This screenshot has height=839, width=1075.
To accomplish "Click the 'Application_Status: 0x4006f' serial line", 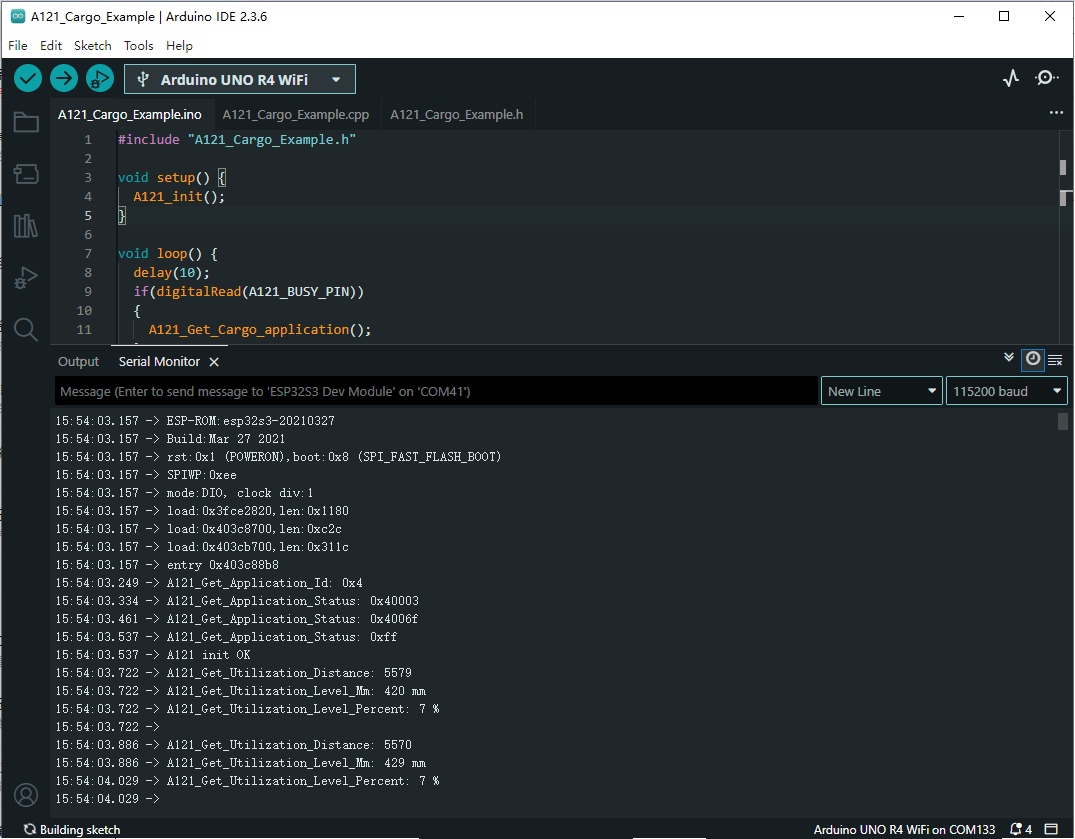I will (293, 619).
